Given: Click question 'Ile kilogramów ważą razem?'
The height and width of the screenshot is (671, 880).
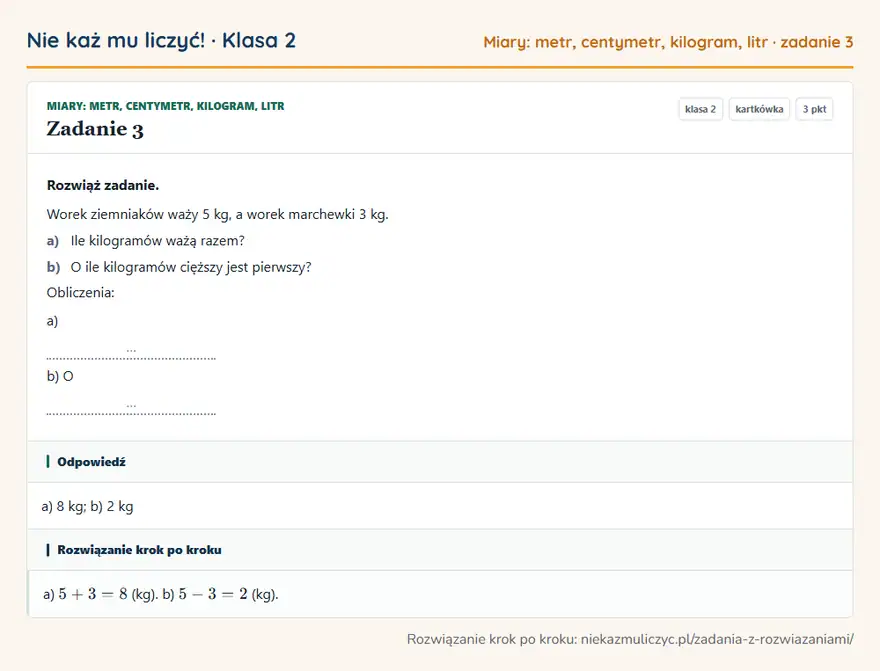Looking at the screenshot, I should click(x=158, y=241).
